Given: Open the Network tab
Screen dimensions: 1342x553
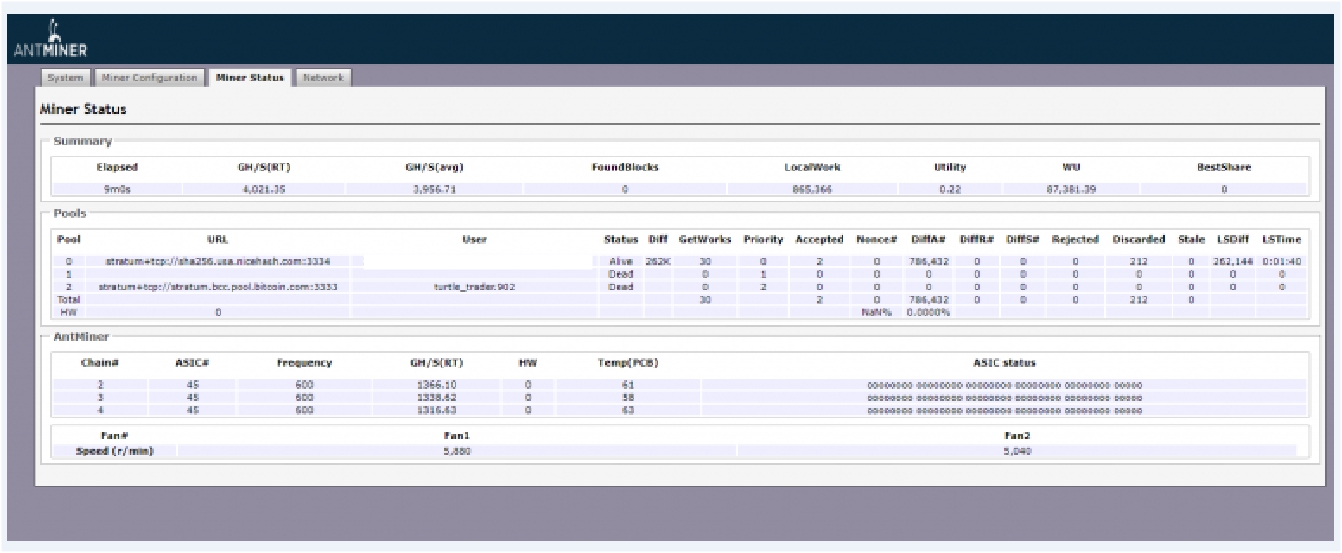Looking at the screenshot, I should coord(323,78).
